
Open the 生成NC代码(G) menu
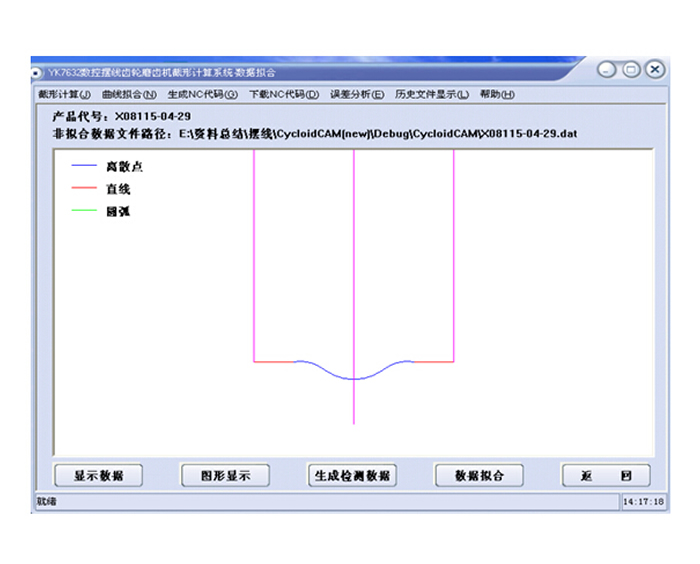point(202,95)
